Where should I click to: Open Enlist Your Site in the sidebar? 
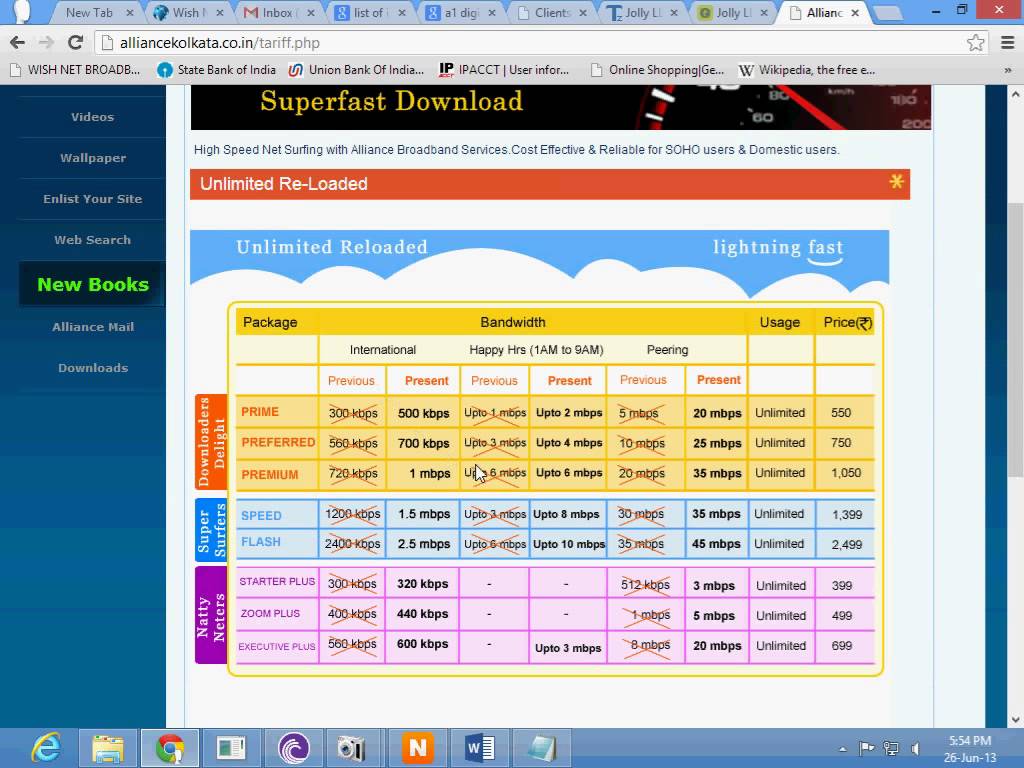coord(93,199)
